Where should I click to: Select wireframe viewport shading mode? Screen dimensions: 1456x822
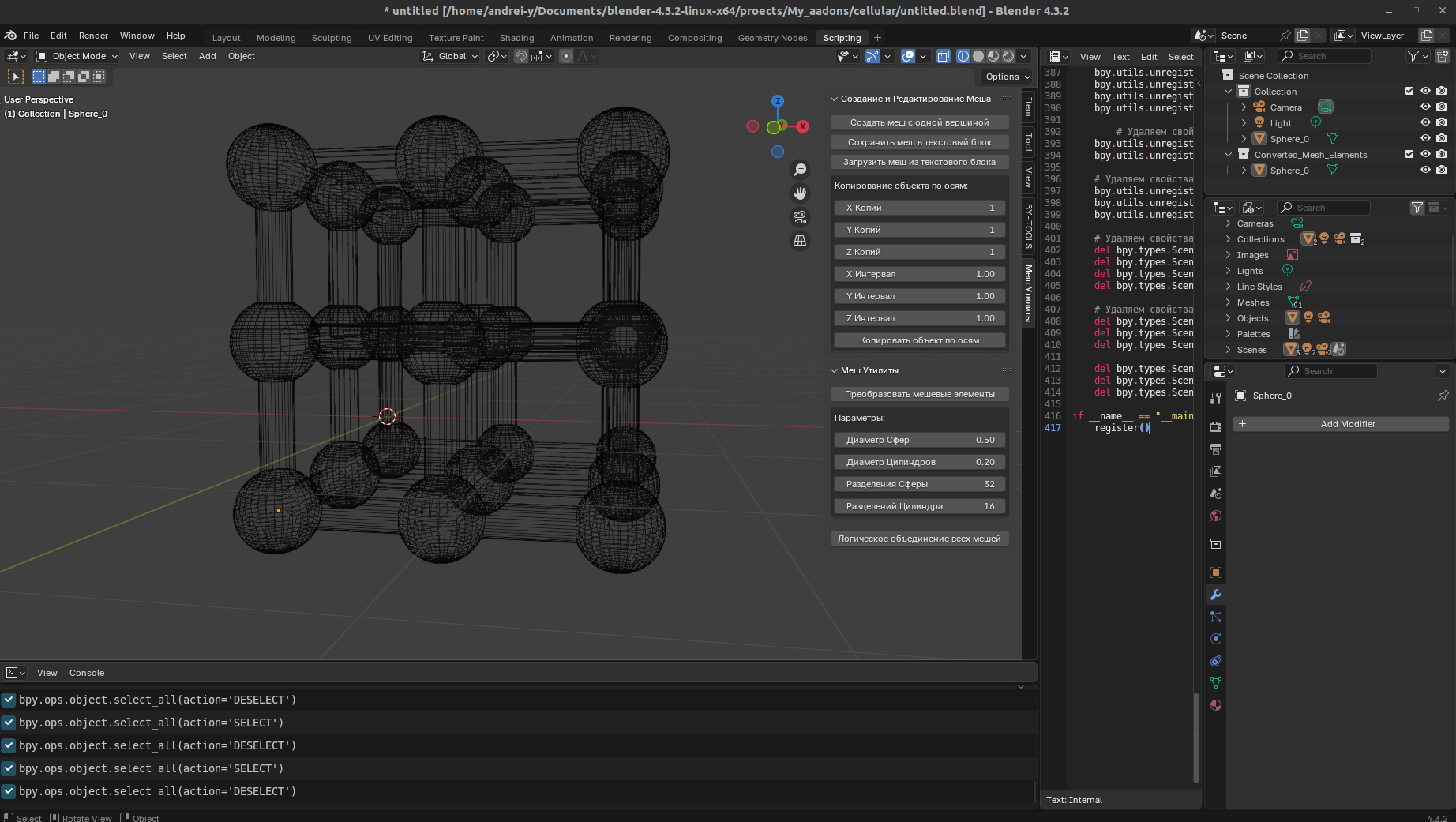pos(963,56)
